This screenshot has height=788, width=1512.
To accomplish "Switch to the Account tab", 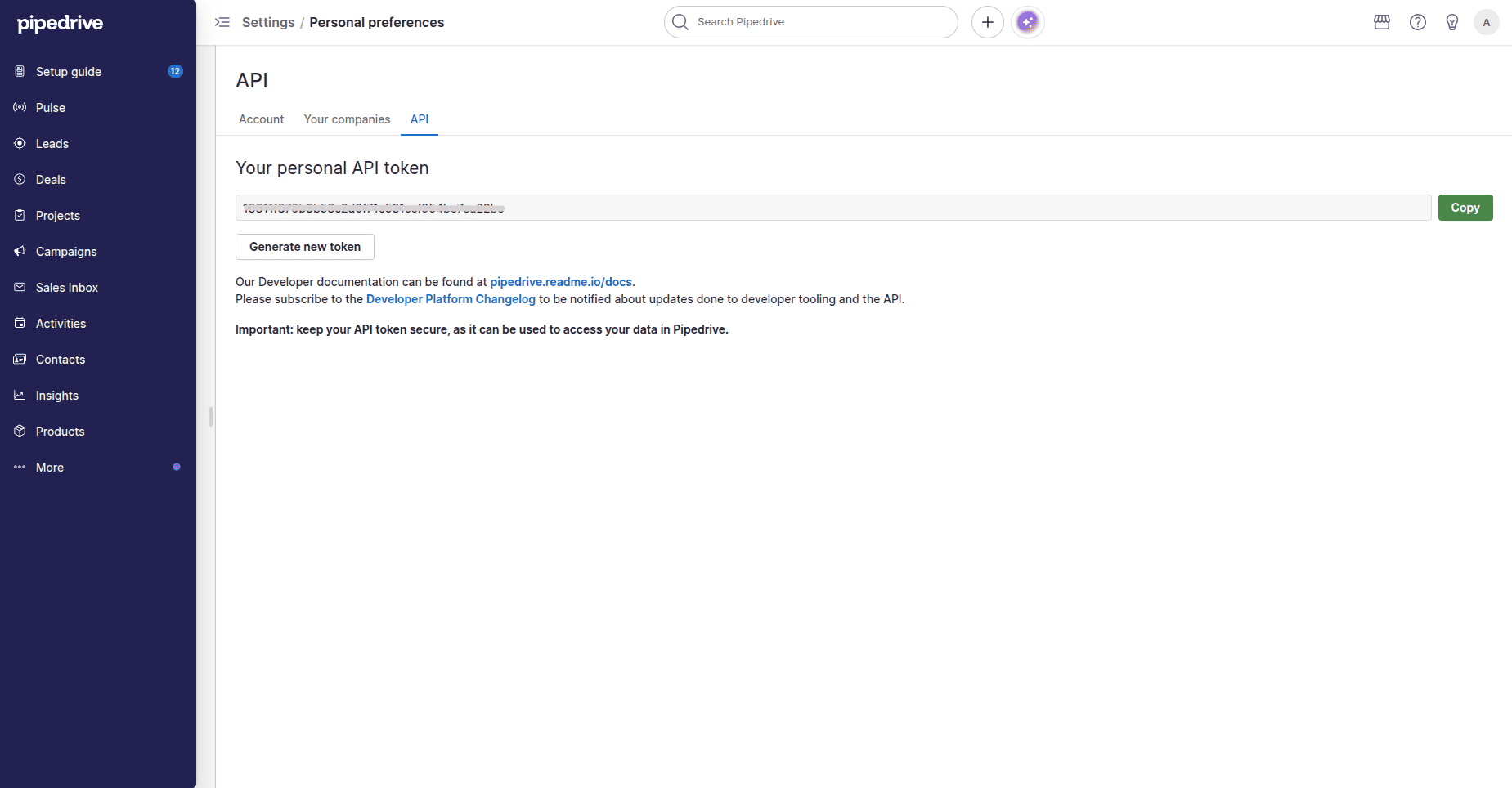I will (261, 119).
